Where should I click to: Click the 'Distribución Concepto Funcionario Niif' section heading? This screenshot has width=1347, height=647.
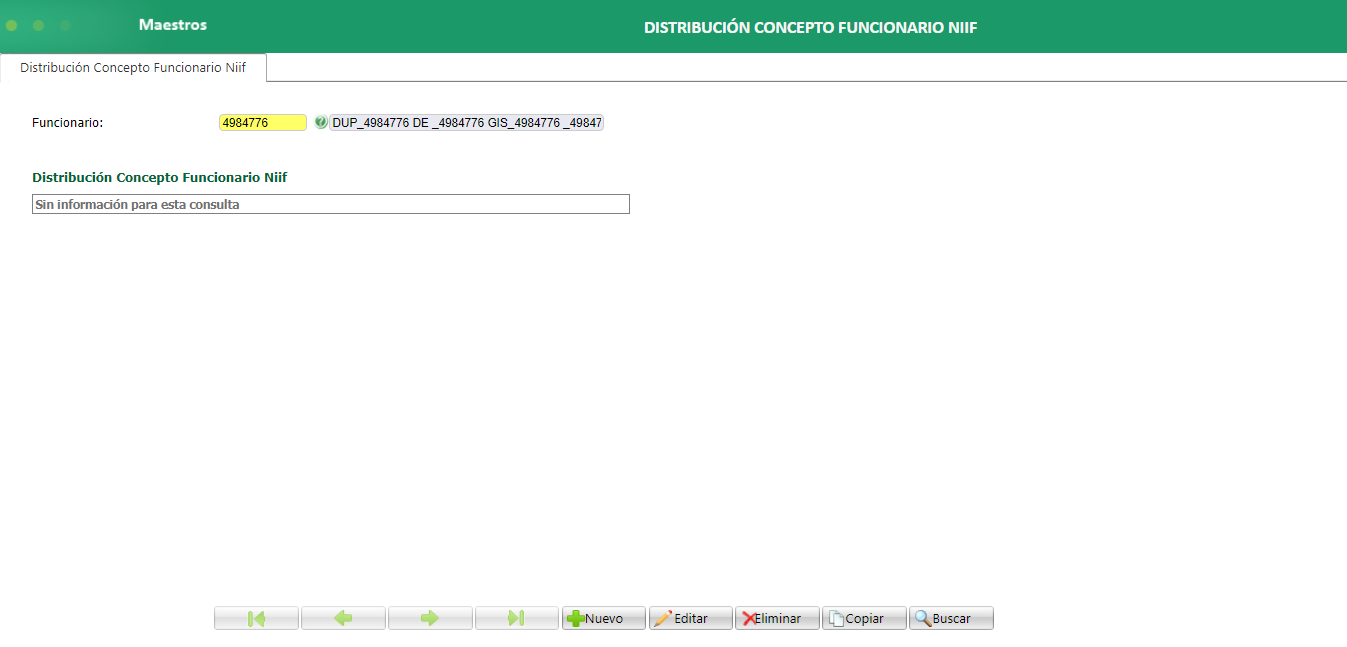click(x=160, y=177)
